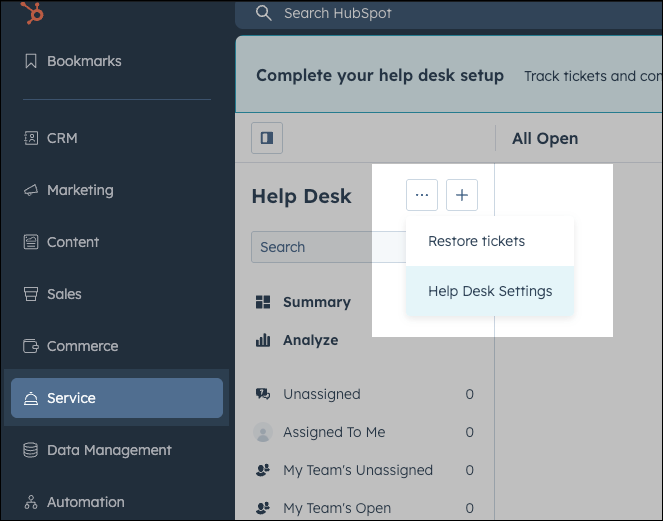This screenshot has width=663, height=521.
Task: Click the search magnifier icon
Action: coord(263,13)
